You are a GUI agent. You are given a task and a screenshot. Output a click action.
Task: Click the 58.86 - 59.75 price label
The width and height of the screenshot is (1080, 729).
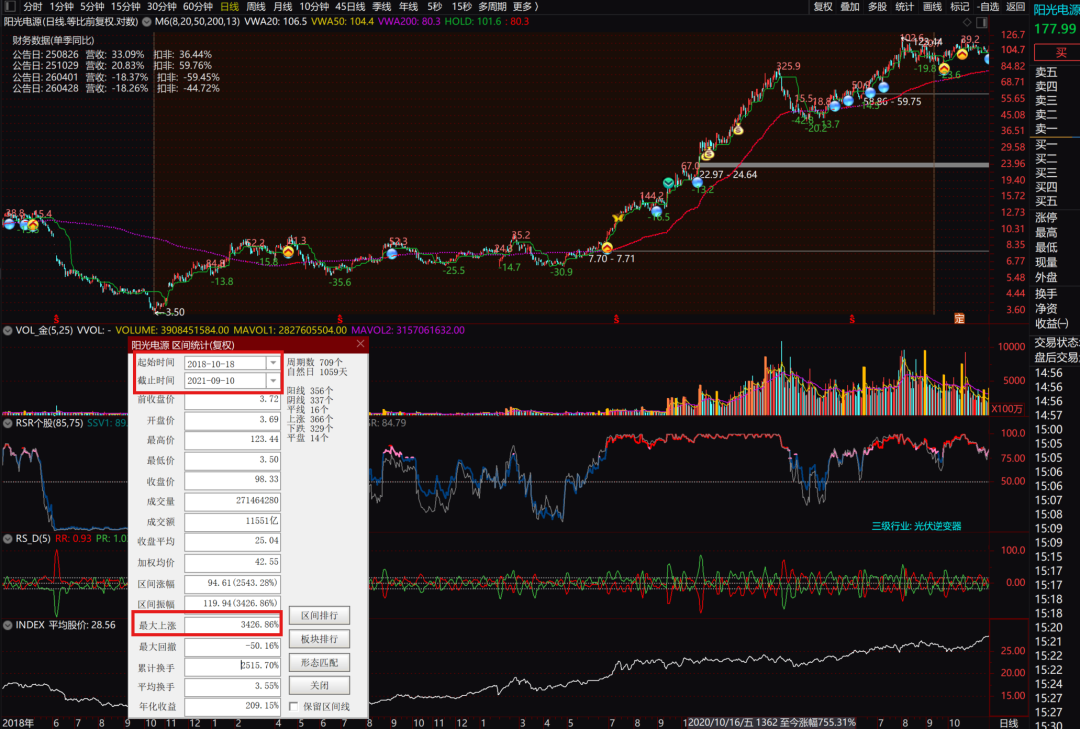click(x=892, y=101)
